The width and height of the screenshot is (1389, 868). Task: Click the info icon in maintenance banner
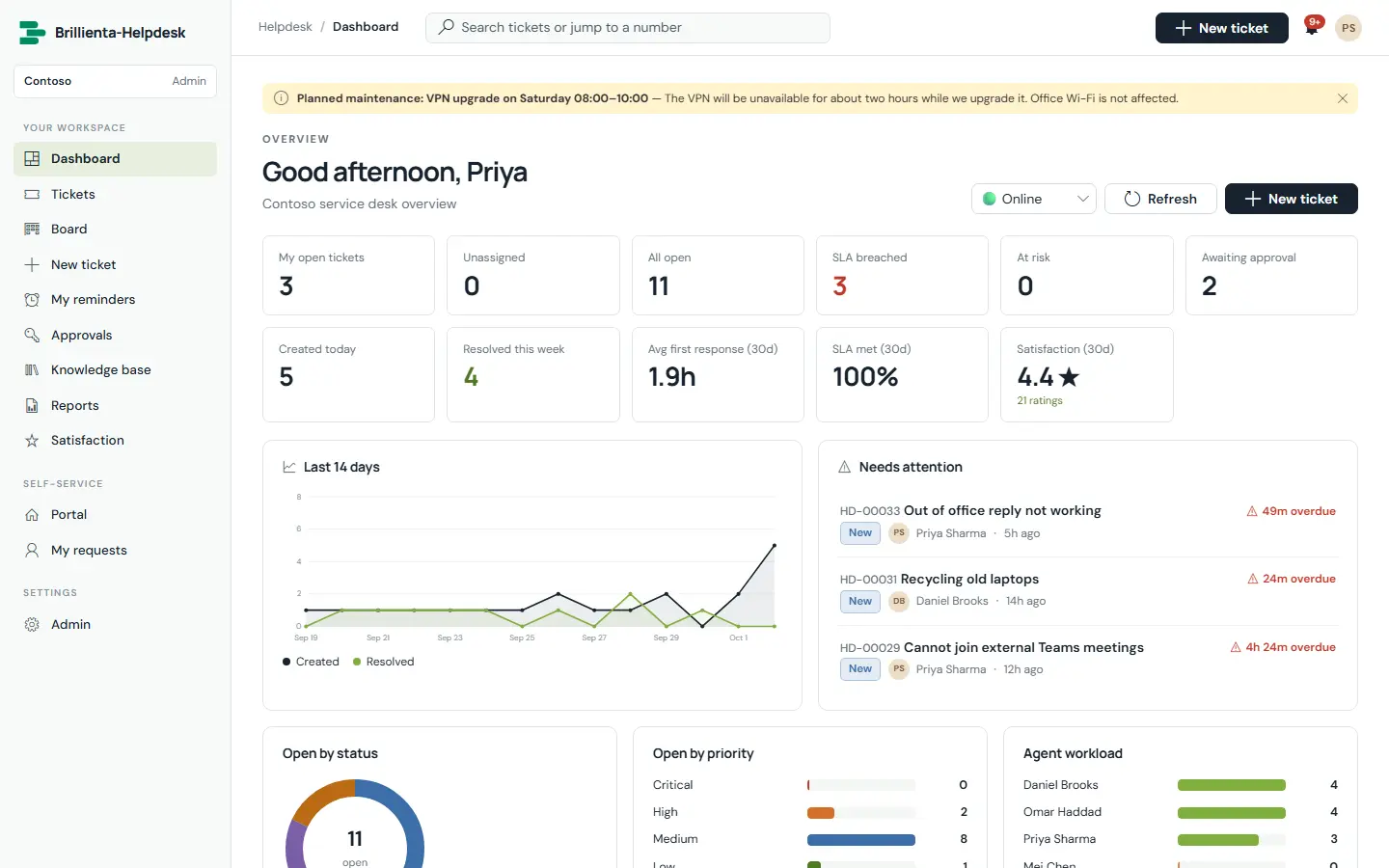(x=281, y=98)
